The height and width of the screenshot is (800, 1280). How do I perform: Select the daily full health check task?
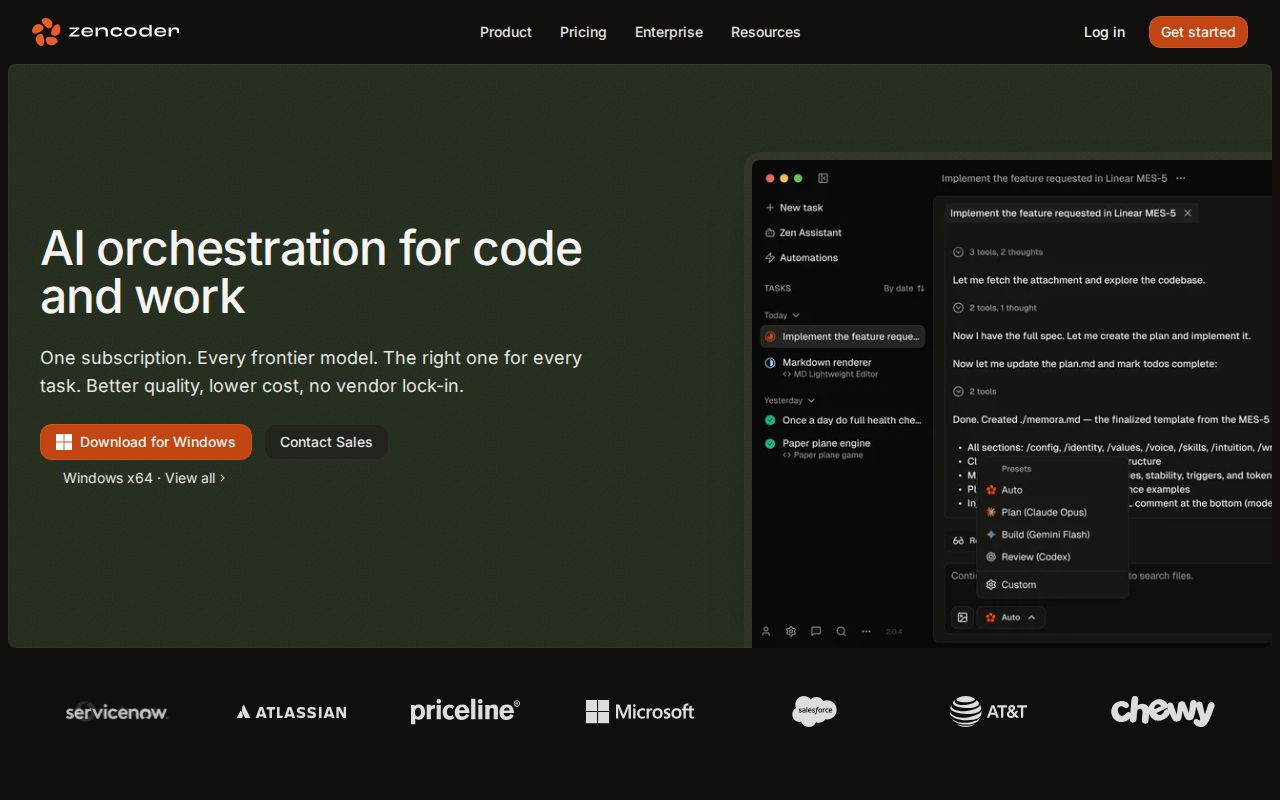pyautogui.click(x=843, y=421)
